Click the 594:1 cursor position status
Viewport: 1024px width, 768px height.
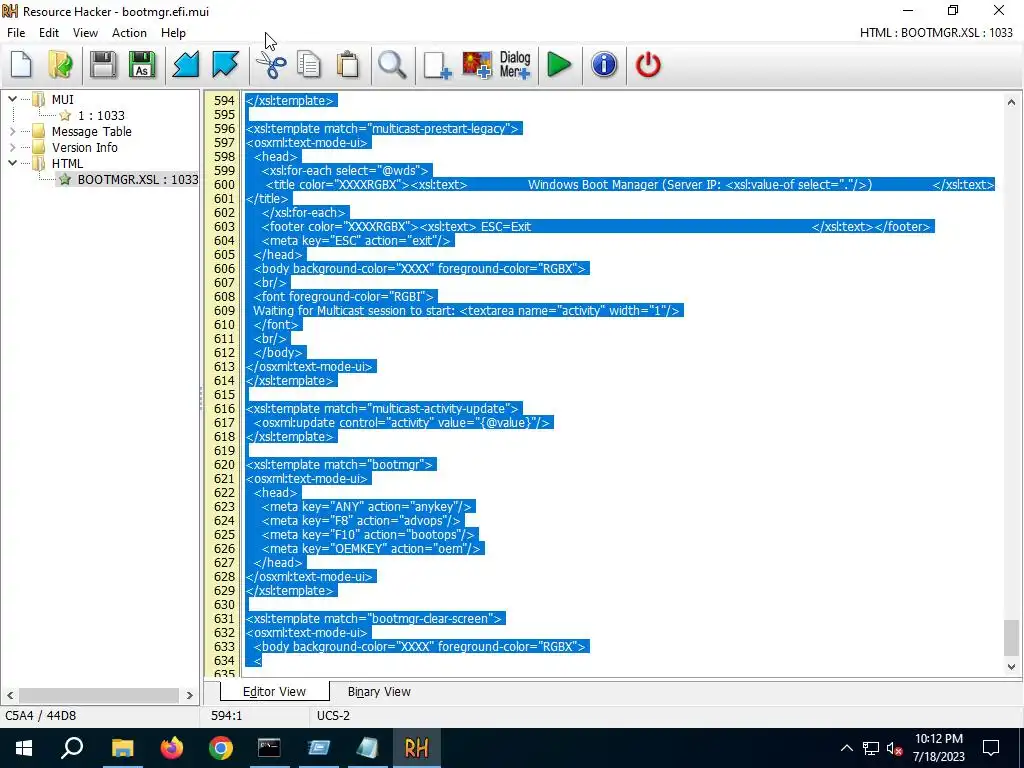226,716
